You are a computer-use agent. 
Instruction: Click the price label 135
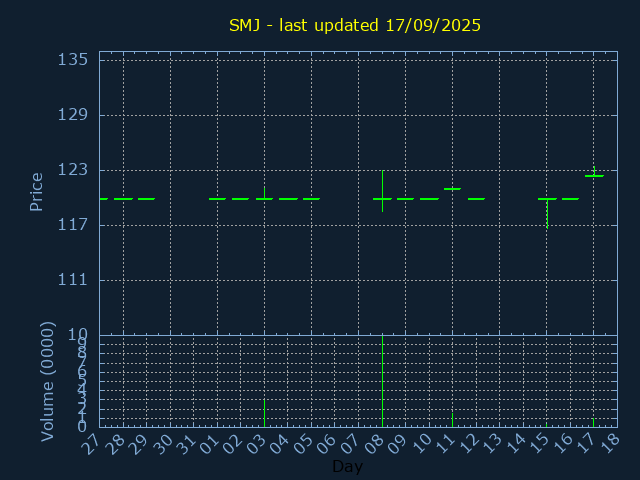[x=73, y=60]
